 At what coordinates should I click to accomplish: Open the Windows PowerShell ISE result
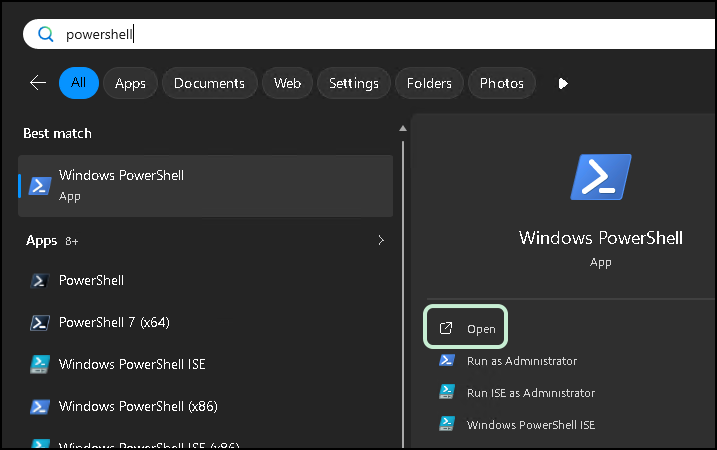coord(205,364)
